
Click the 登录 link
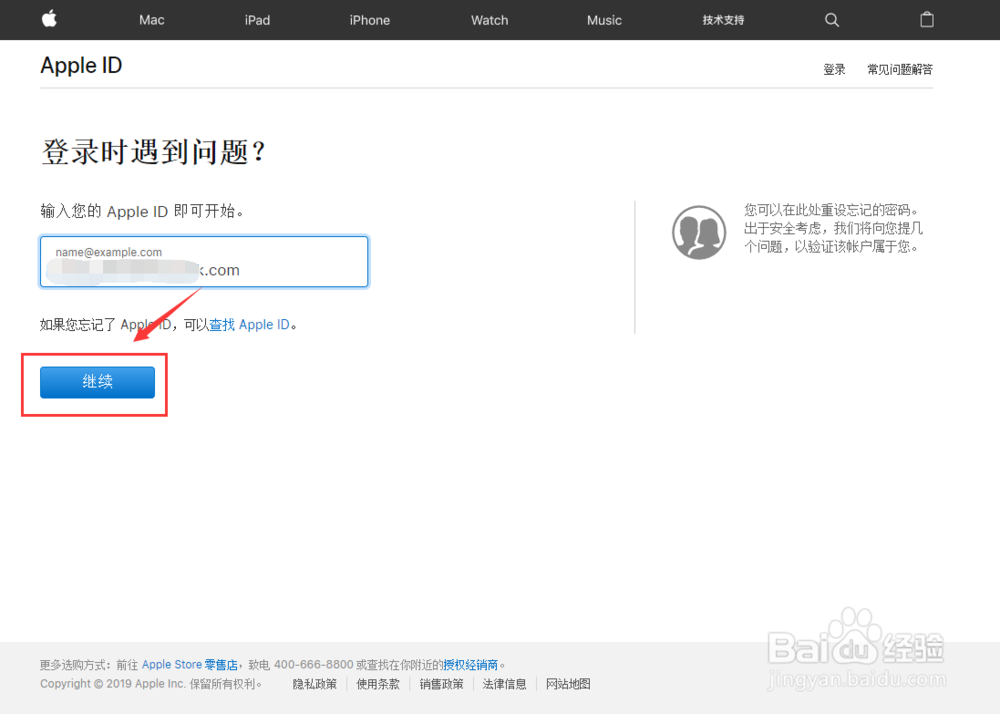(x=834, y=69)
